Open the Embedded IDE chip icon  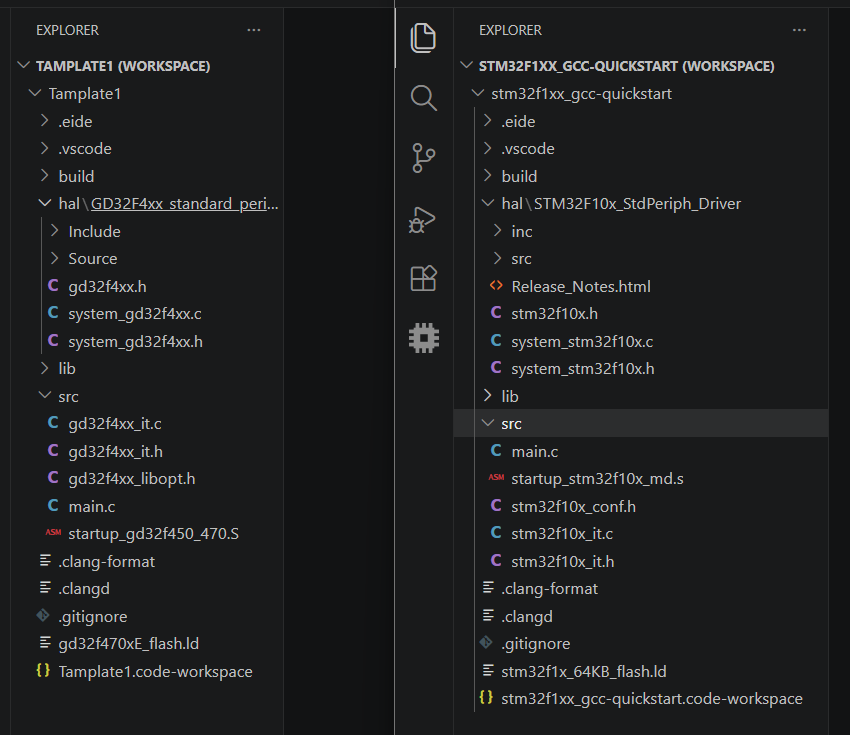click(x=424, y=338)
